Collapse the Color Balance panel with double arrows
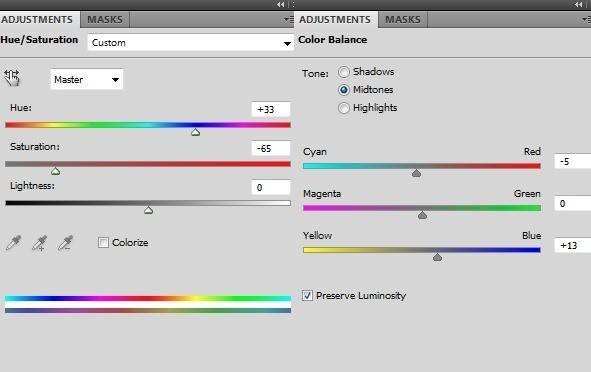This screenshot has width=591, height=372. pyautogui.click(x=579, y=5)
